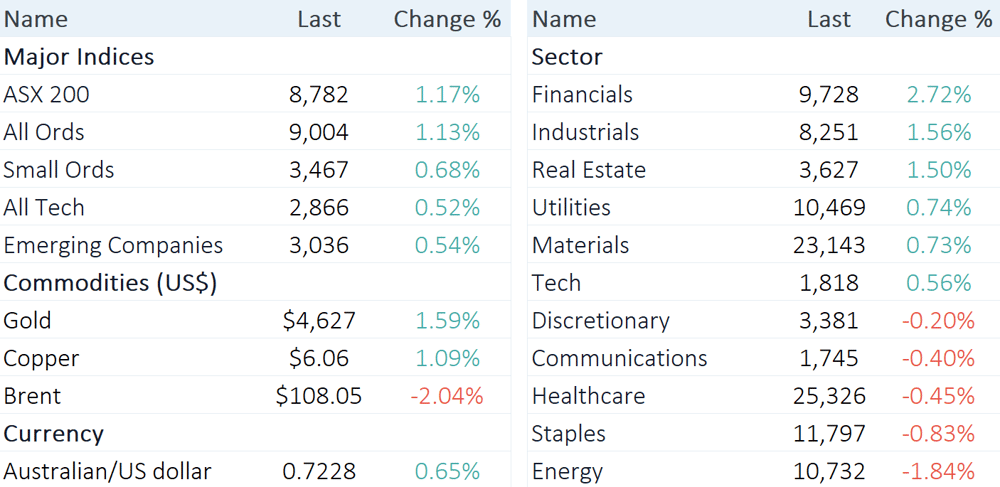Click the Sector heading in right table
This screenshot has height=487, width=1000.
pos(567,57)
